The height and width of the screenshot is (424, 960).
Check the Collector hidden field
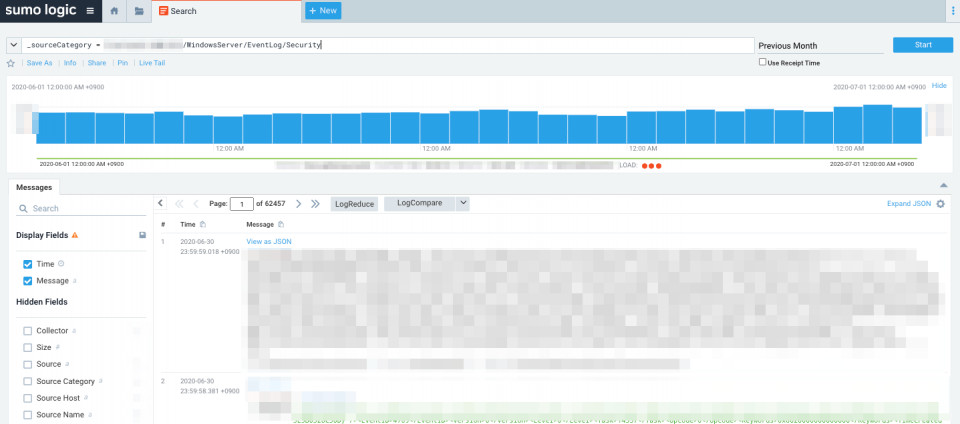pos(28,331)
